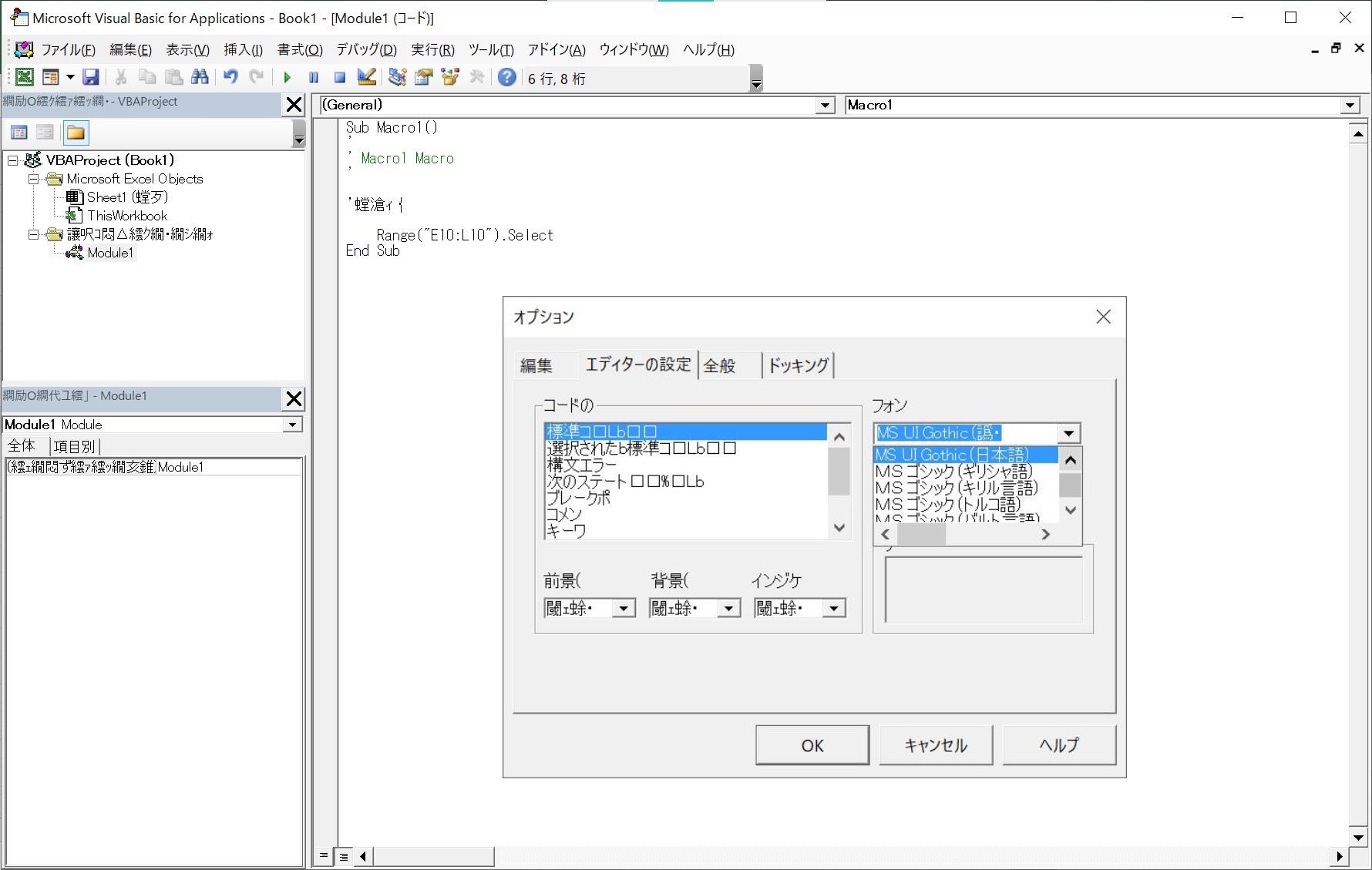
Task: Open the 前景 foreground color dropdown
Action: point(624,609)
